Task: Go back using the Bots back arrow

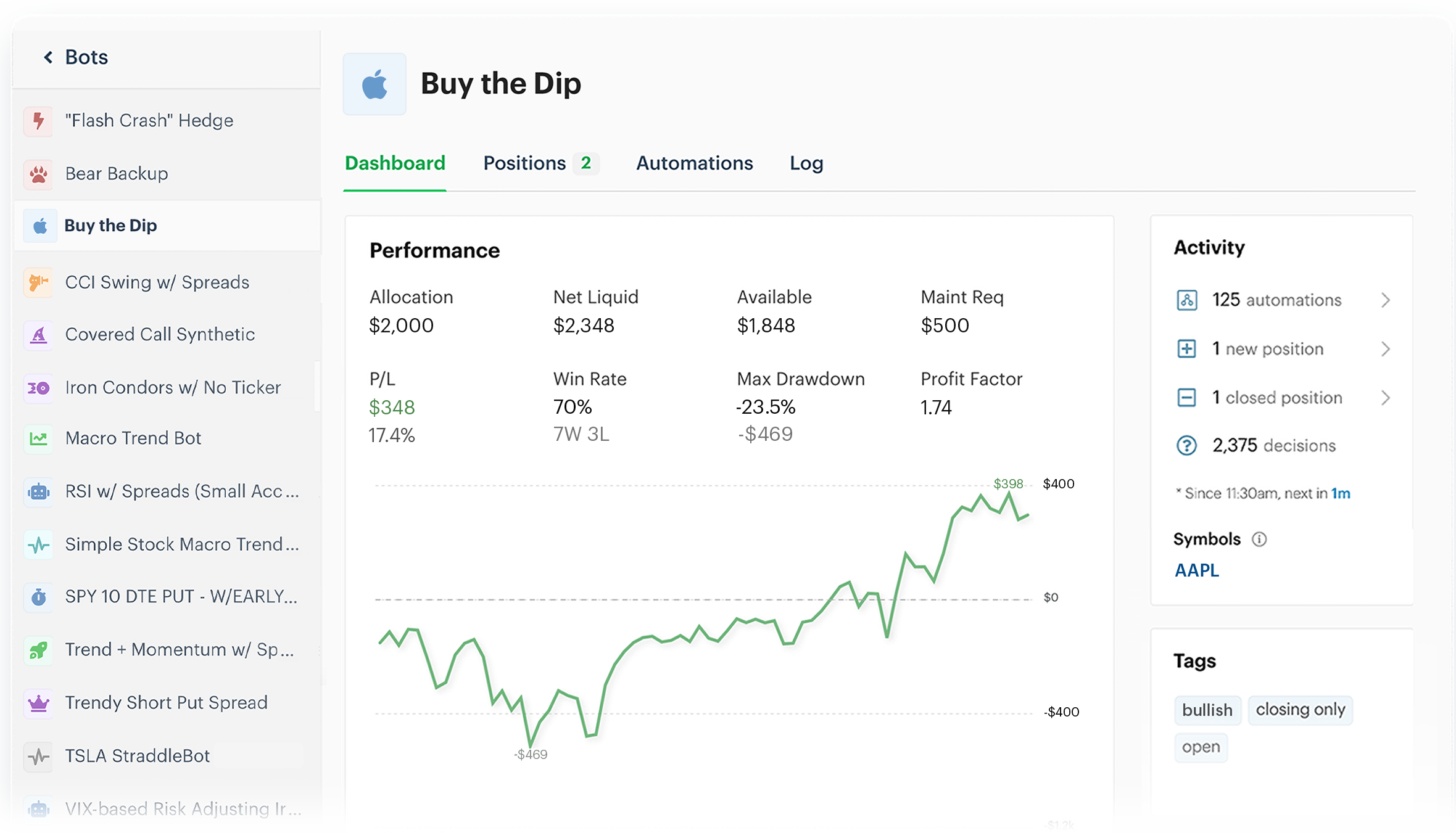Action: (x=47, y=57)
